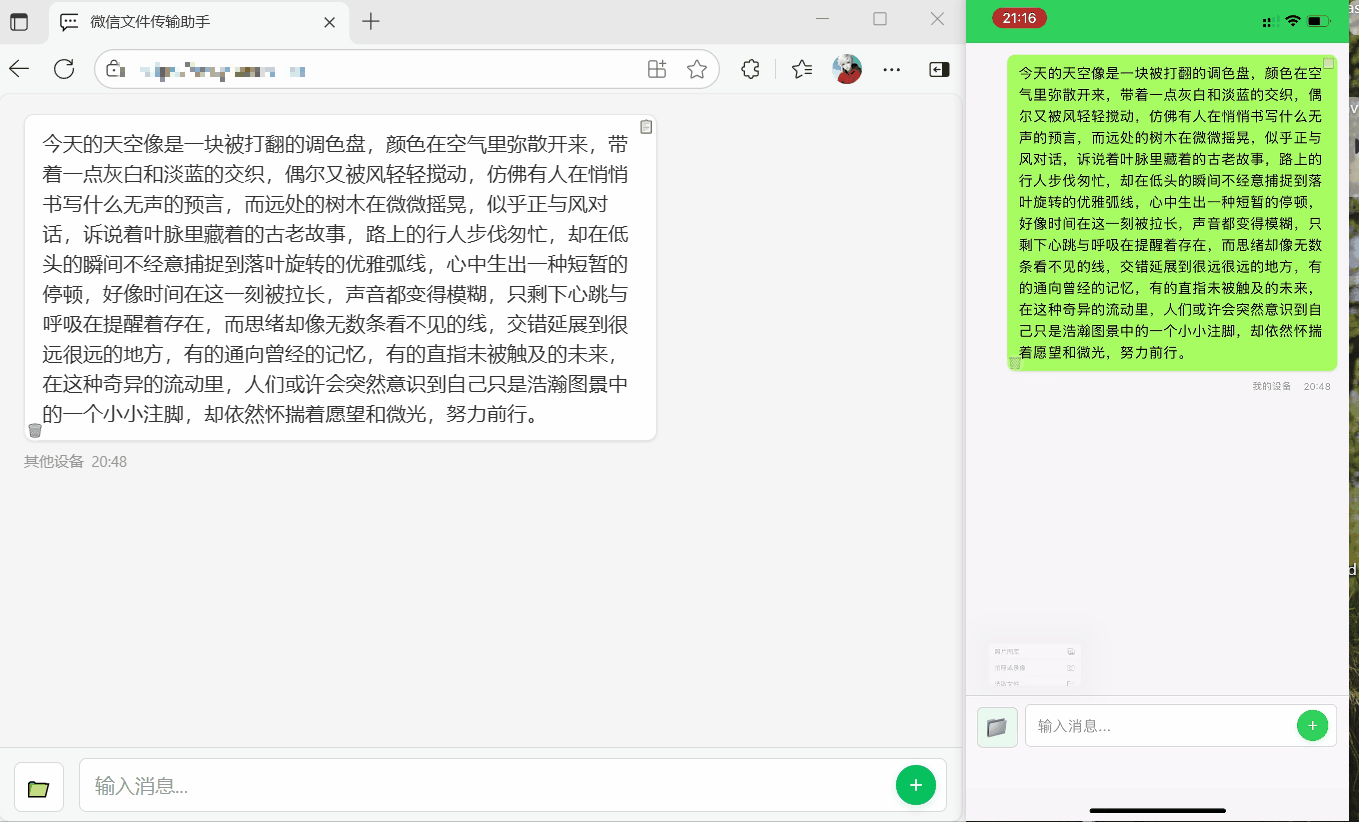Open the folder attachment button in the browser chat
The width and height of the screenshot is (1359, 822).
coord(39,787)
